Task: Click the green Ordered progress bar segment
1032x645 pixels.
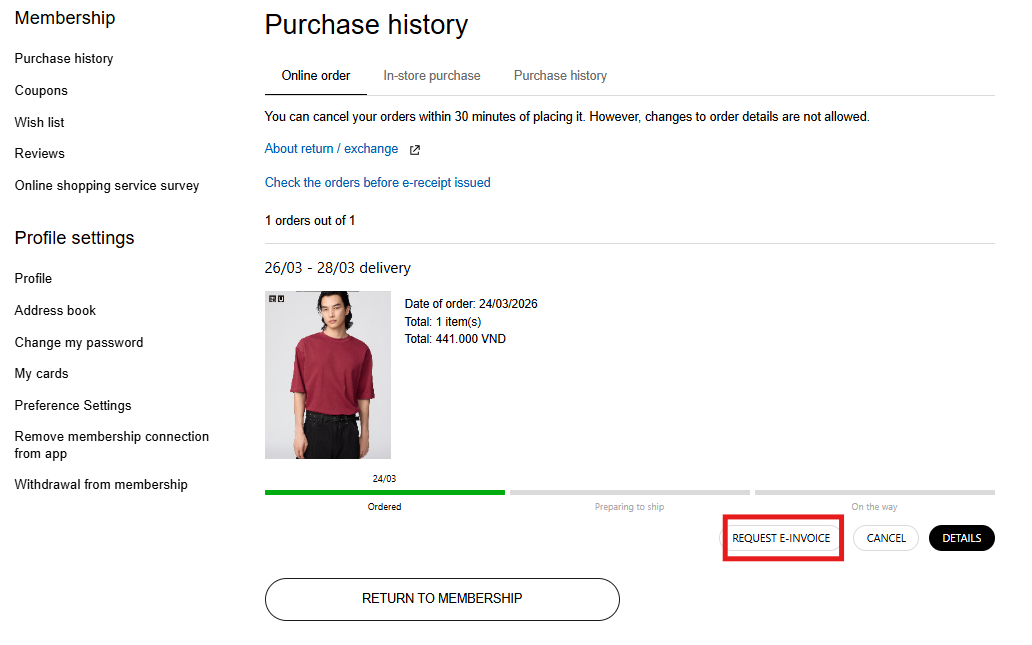Action: (x=384, y=492)
